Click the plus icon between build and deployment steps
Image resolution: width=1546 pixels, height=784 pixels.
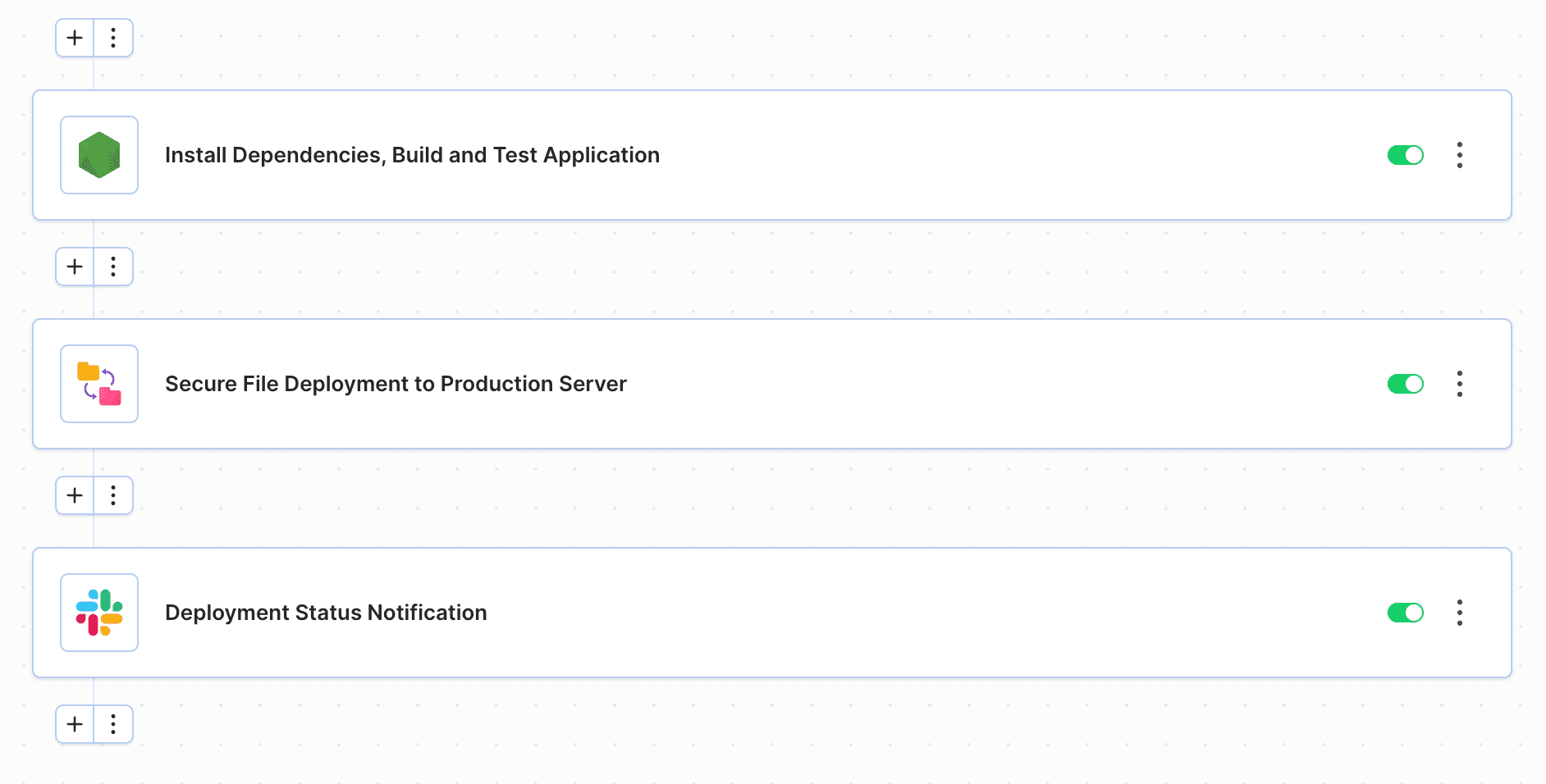[74, 267]
